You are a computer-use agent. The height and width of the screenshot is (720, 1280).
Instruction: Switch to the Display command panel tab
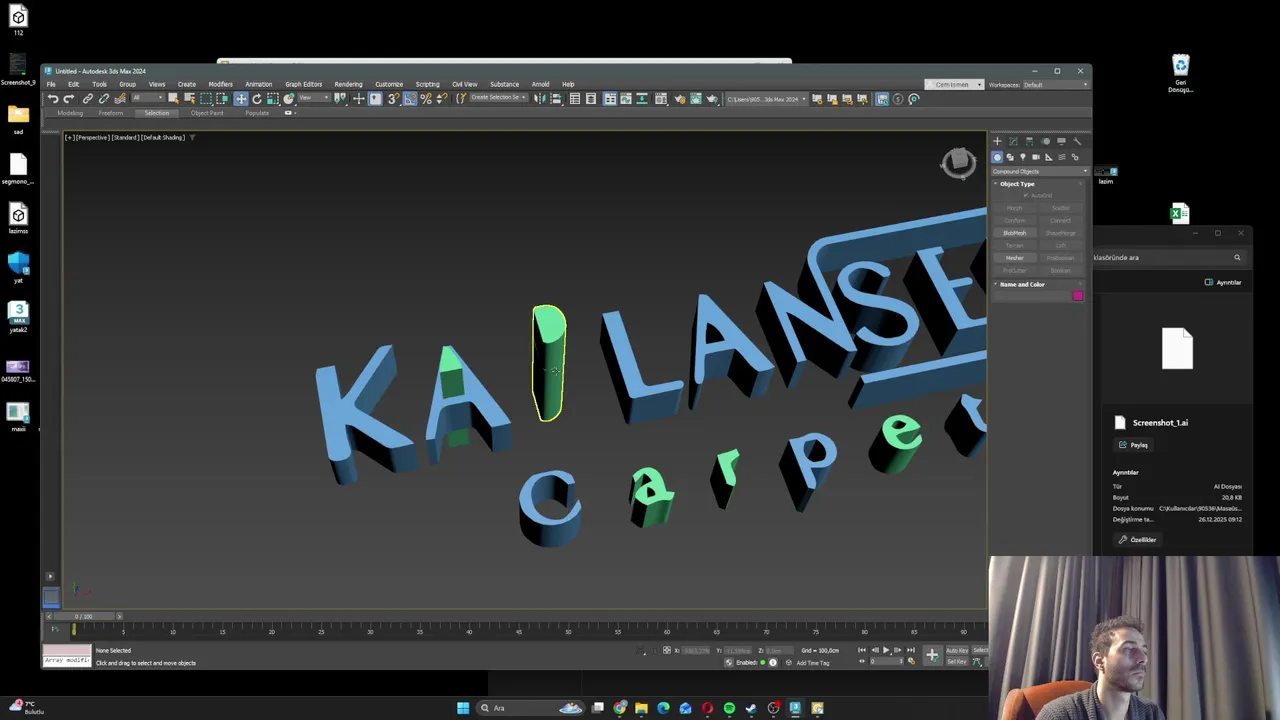(1061, 141)
